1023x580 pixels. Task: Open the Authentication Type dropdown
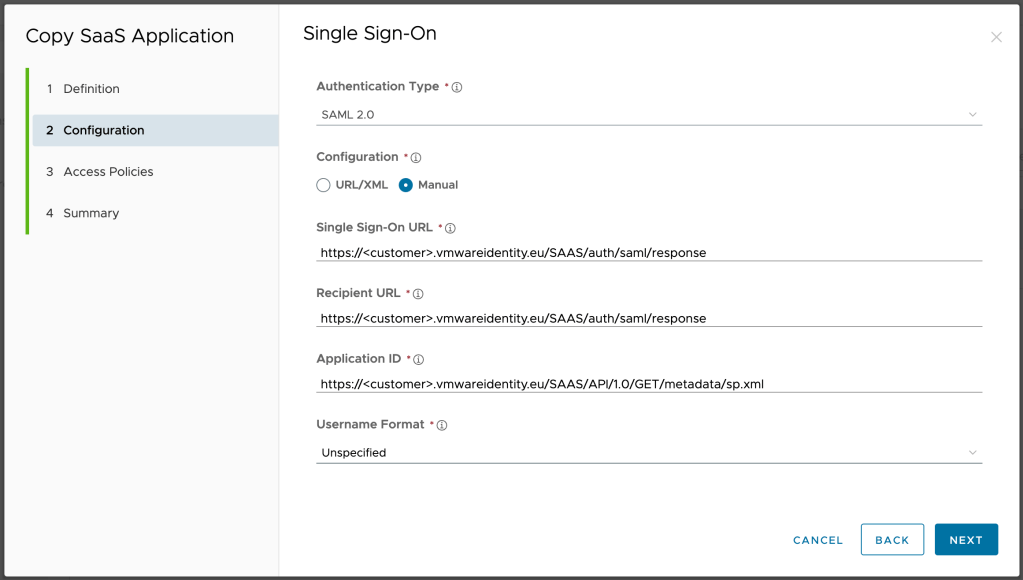648,115
